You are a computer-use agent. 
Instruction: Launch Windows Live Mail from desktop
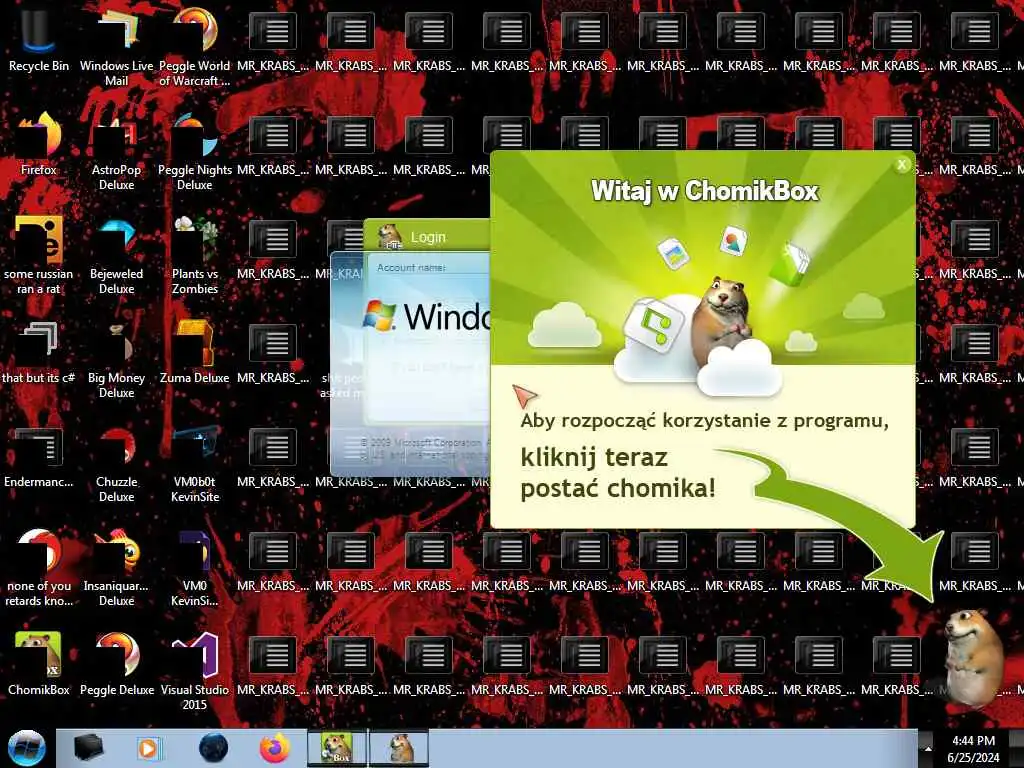[x=116, y=46]
